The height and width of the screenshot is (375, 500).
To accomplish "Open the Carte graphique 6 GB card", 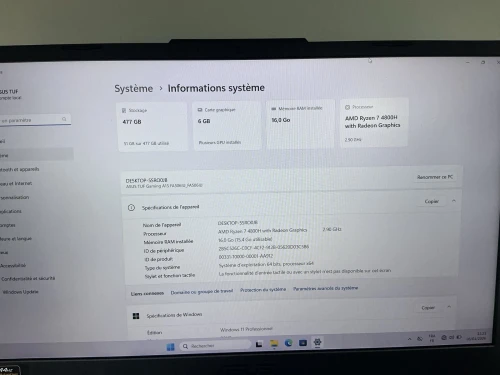I will click(227, 126).
